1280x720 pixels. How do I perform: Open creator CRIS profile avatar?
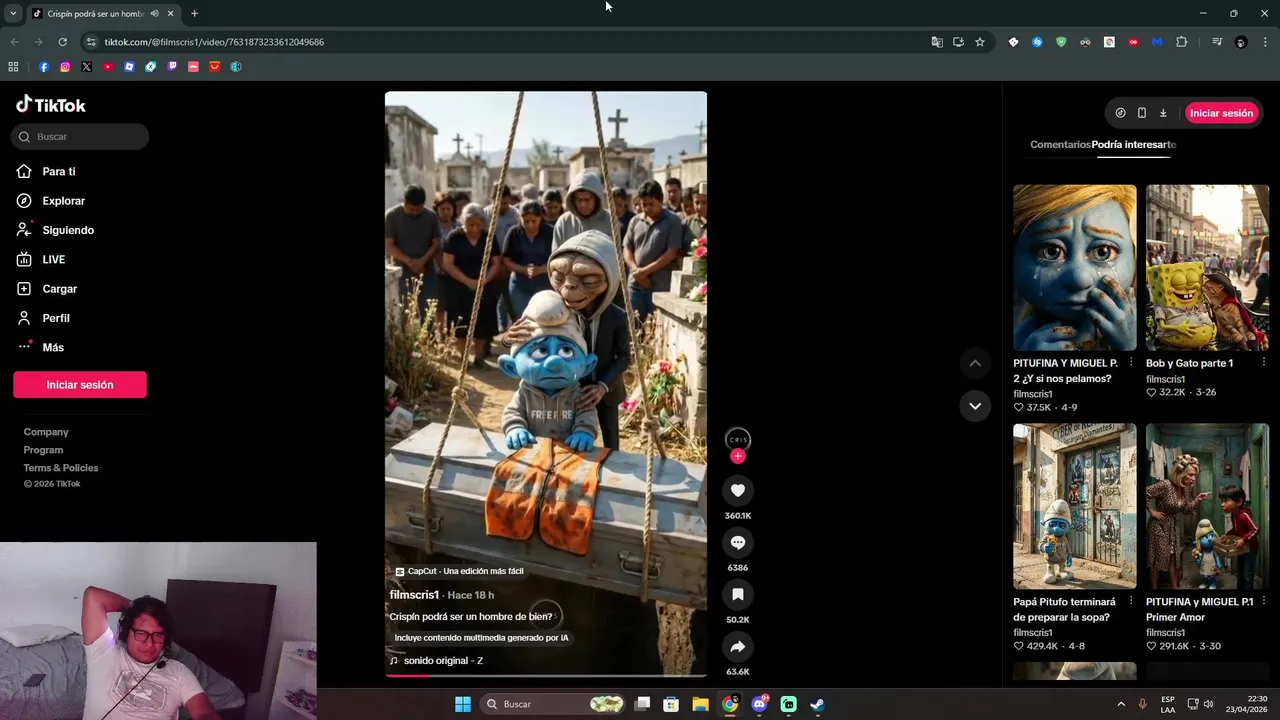[738, 439]
